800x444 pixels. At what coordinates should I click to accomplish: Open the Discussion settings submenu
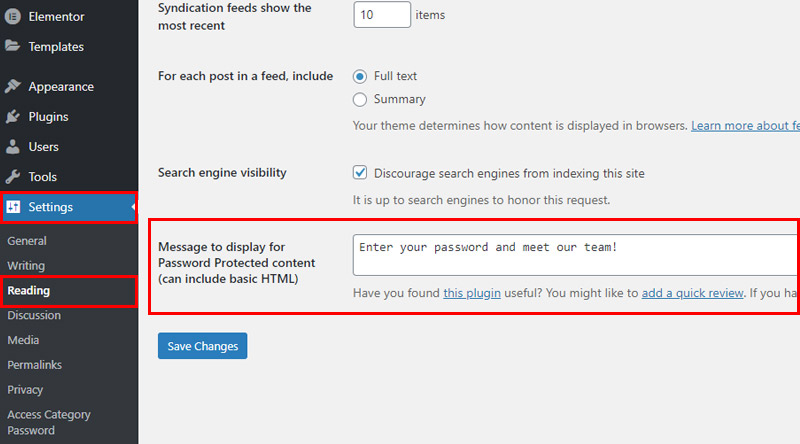click(x=34, y=315)
